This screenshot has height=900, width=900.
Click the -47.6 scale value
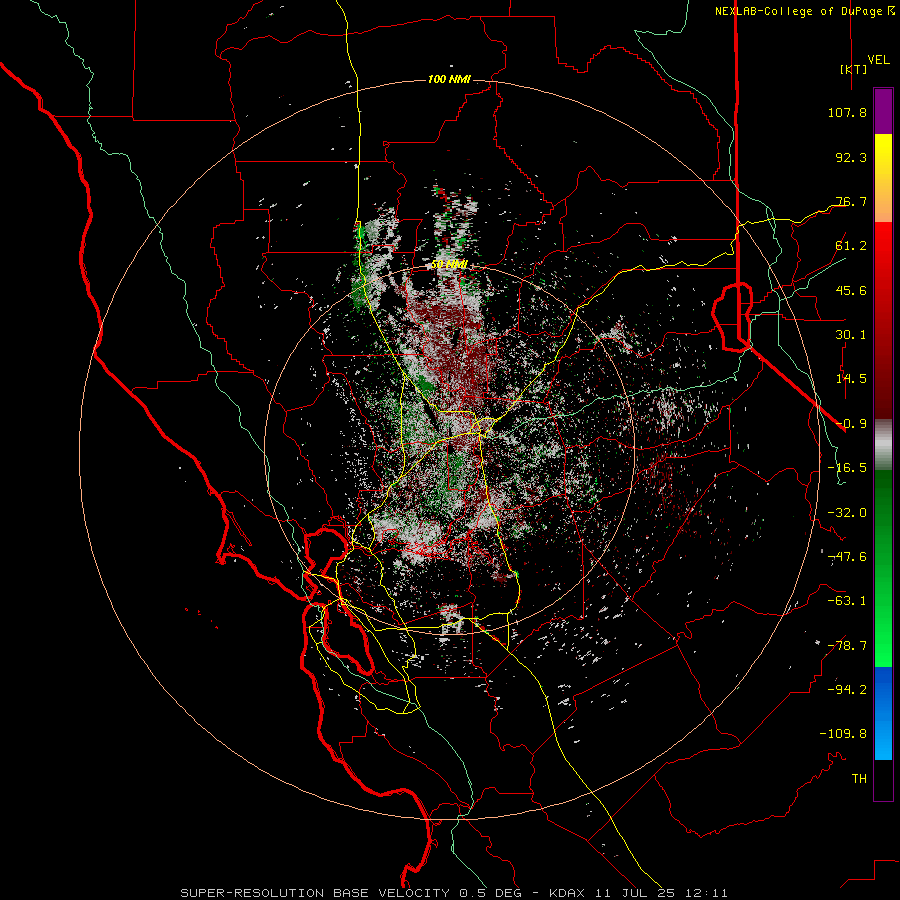point(847,557)
